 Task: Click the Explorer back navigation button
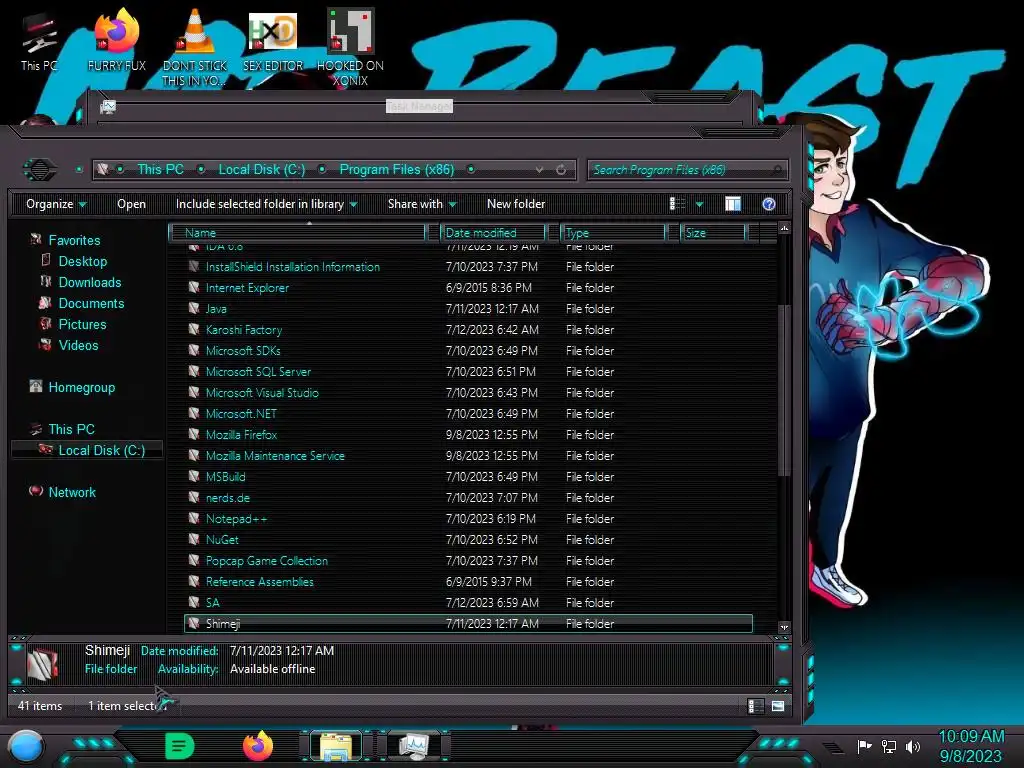(40, 170)
